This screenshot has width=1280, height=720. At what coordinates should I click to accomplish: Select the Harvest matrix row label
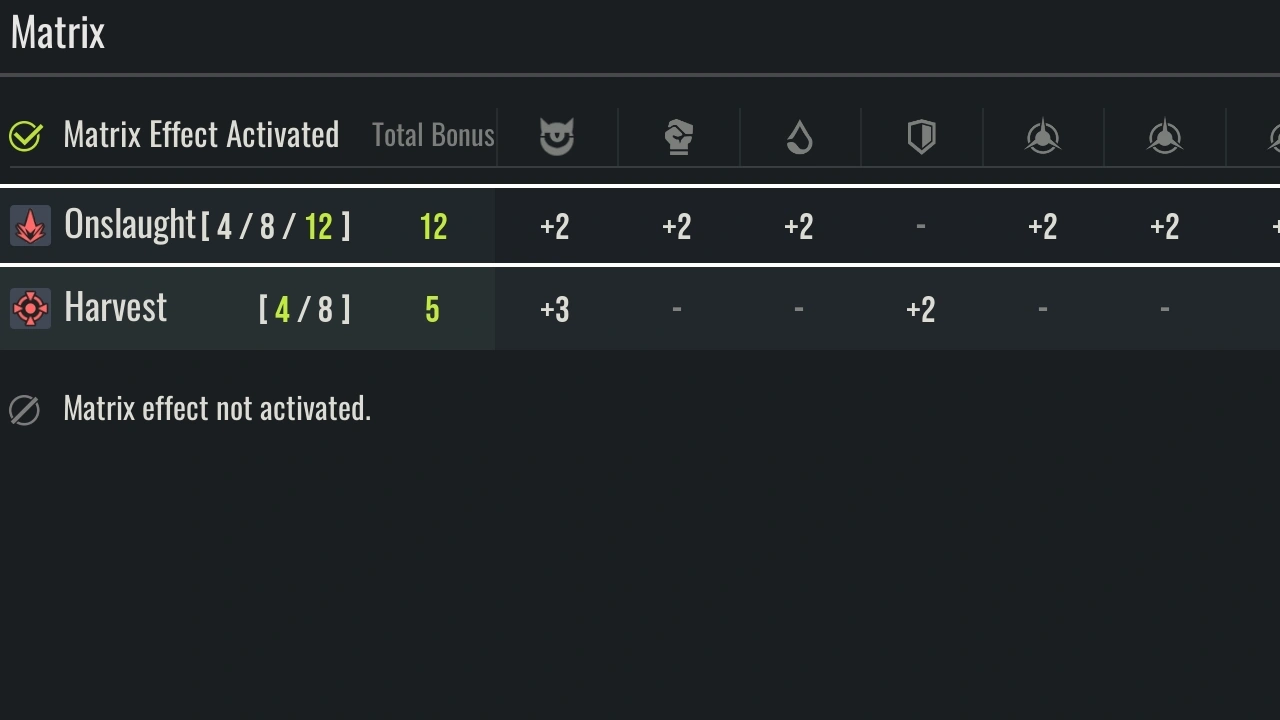[115, 308]
